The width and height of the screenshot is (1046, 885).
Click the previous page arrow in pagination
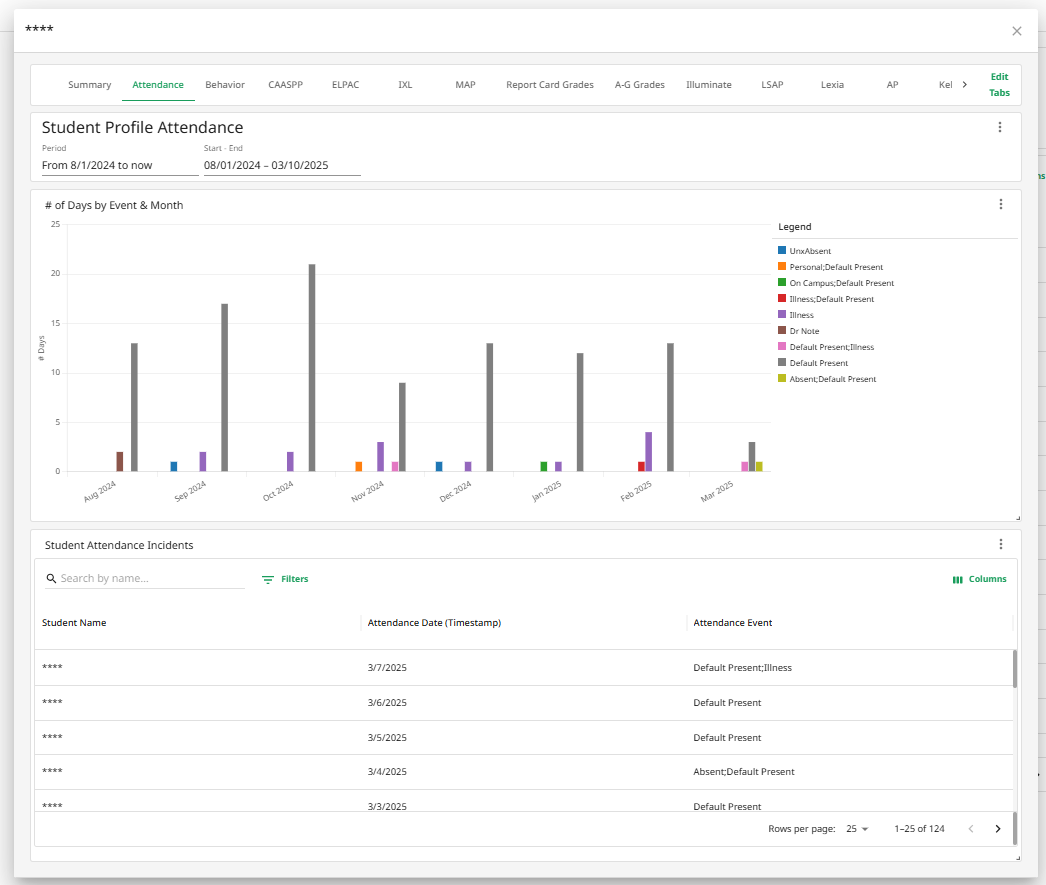[970, 828]
